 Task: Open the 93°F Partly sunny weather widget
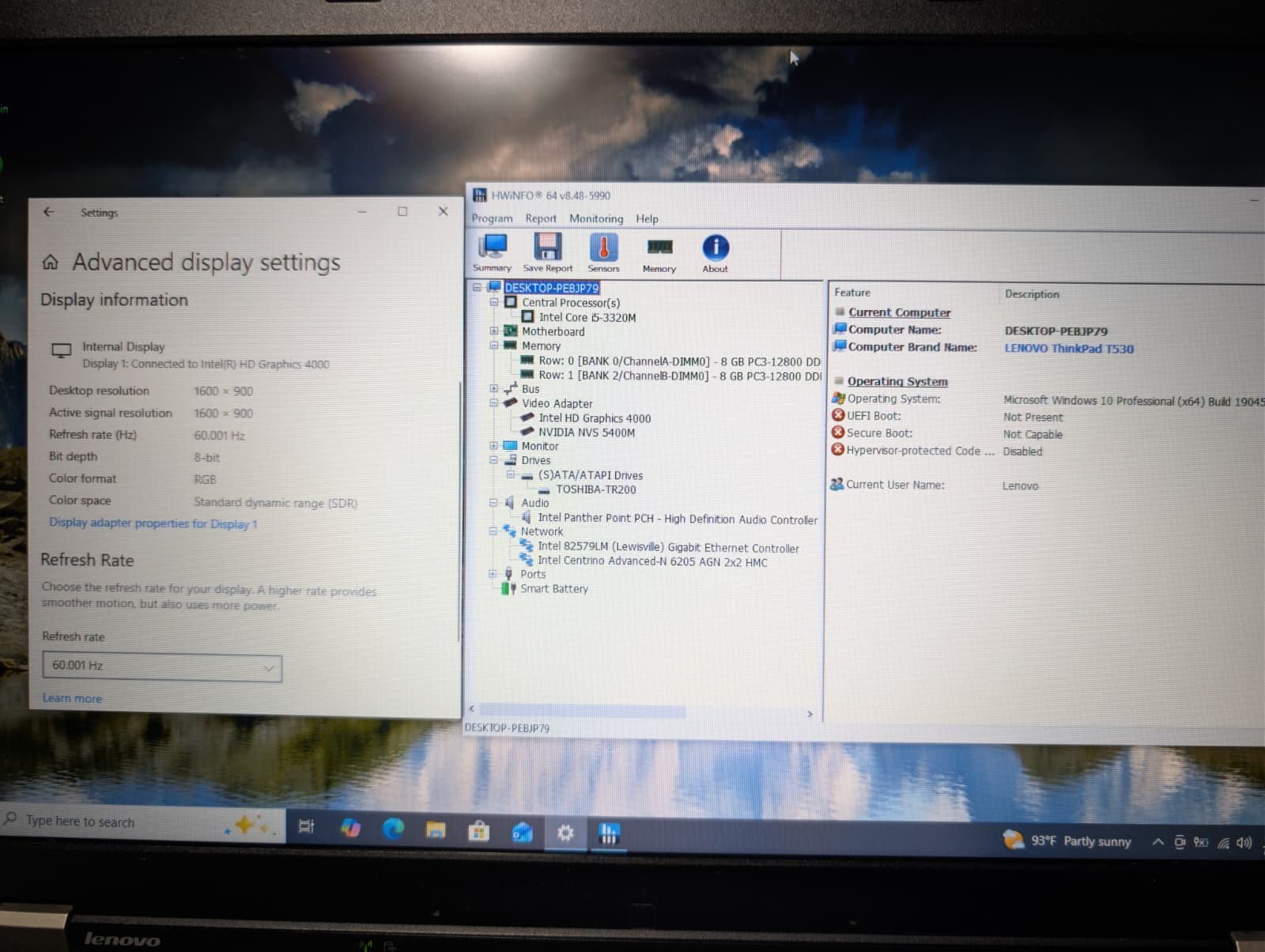coord(1067,841)
